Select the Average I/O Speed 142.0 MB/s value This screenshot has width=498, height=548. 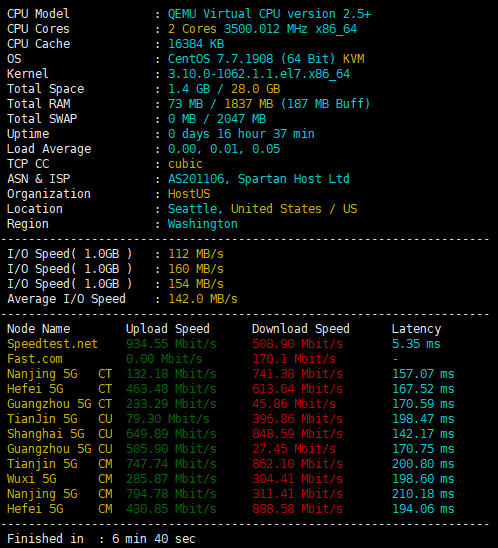tap(203, 299)
